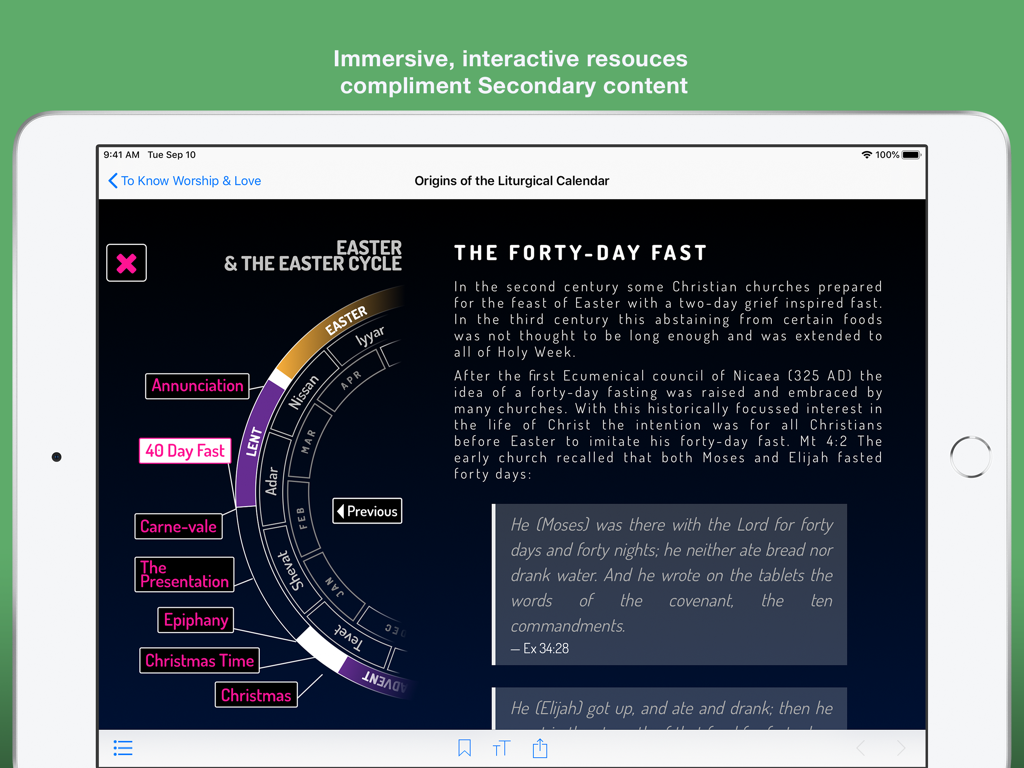Image resolution: width=1024 pixels, height=768 pixels.
Task: Tap the share icon at the bottom
Action: (540, 747)
